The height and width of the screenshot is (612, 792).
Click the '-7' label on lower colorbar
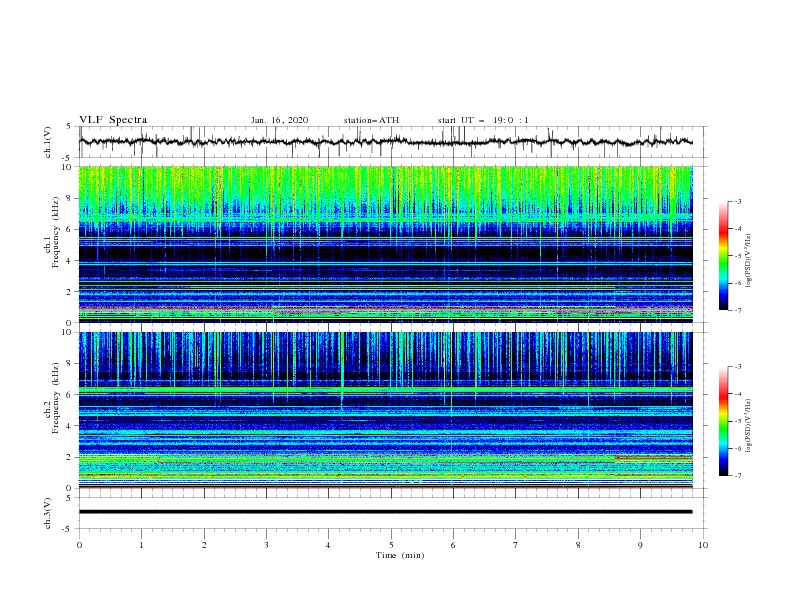click(x=738, y=476)
